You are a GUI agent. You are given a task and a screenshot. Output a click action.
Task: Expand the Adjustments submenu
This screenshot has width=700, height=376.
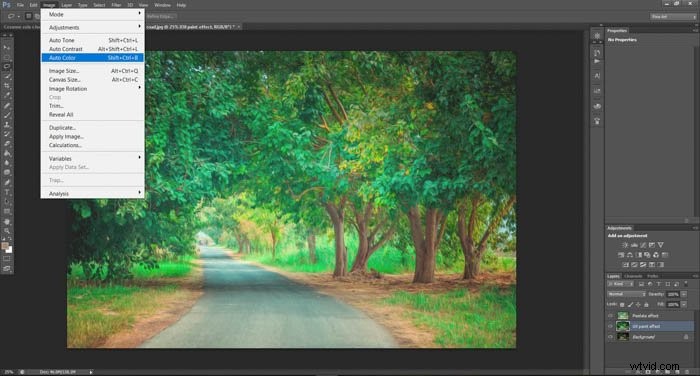pos(92,27)
